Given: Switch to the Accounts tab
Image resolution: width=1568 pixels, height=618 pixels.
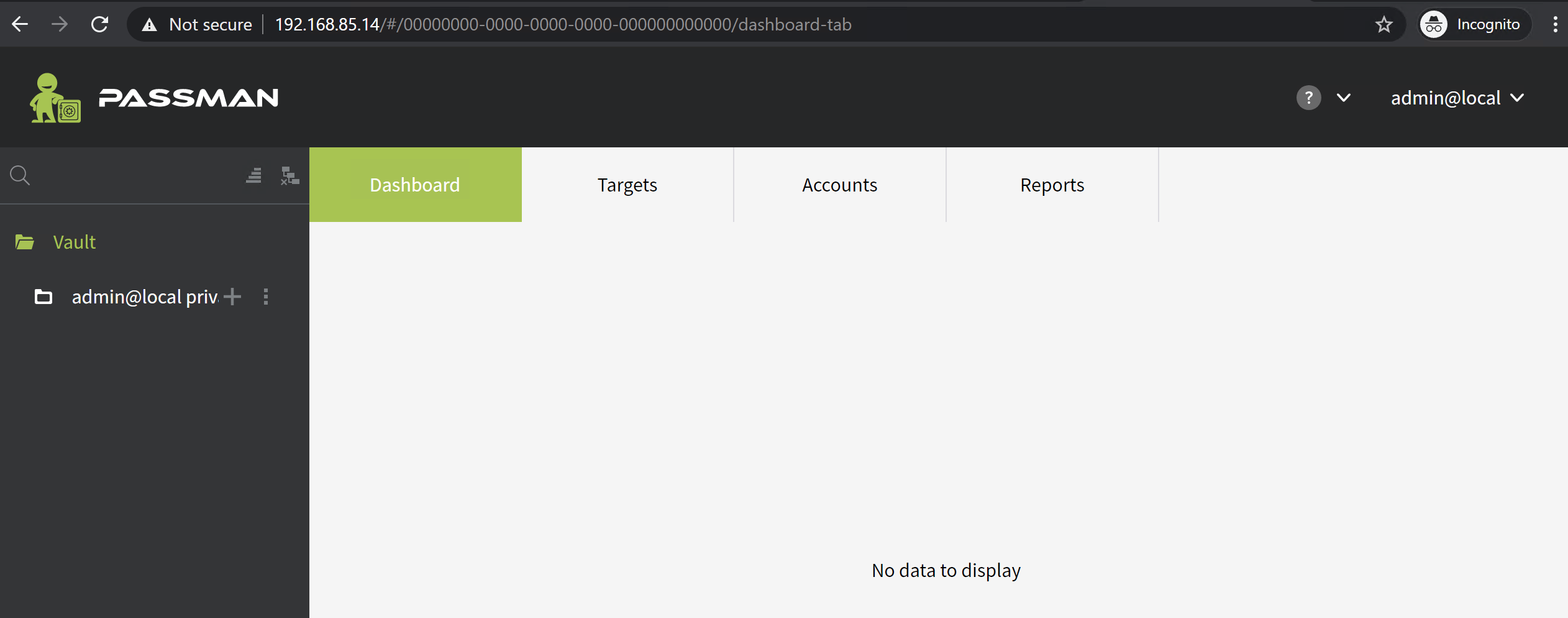Looking at the screenshot, I should (839, 185).
